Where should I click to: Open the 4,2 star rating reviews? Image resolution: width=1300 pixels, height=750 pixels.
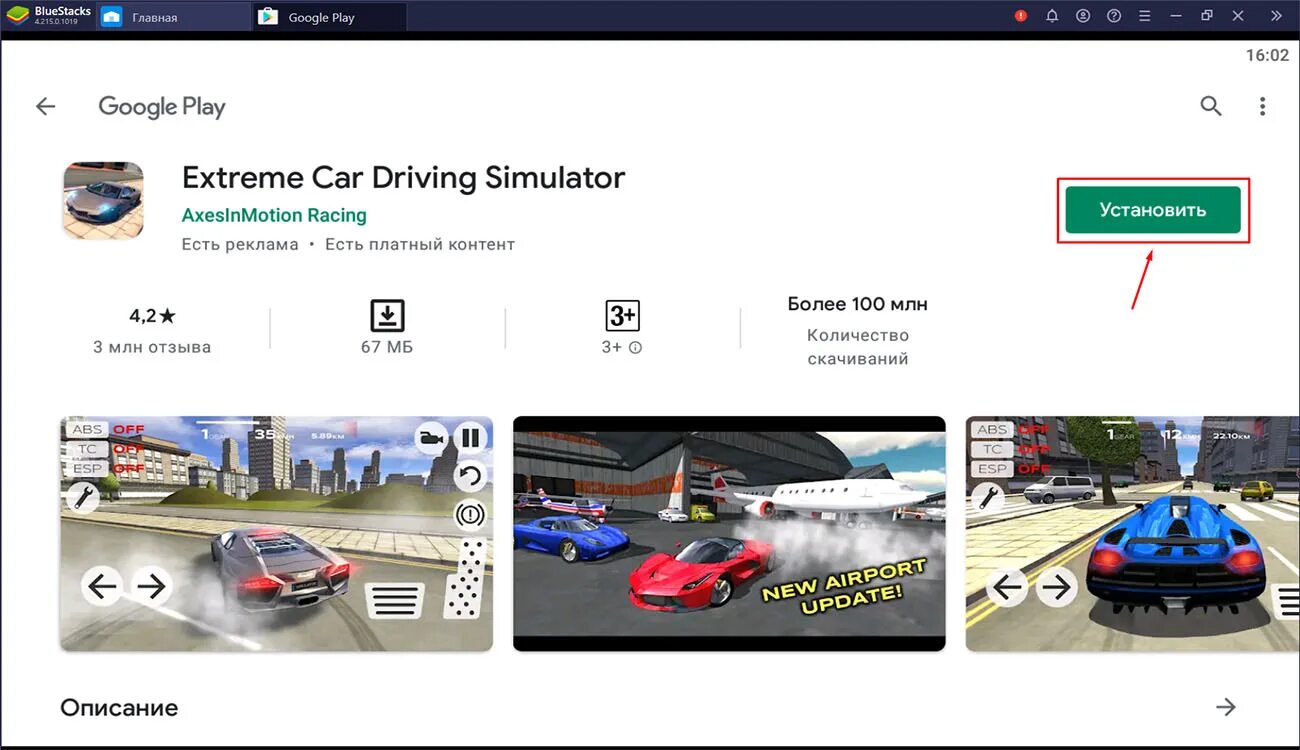point(152,316)
